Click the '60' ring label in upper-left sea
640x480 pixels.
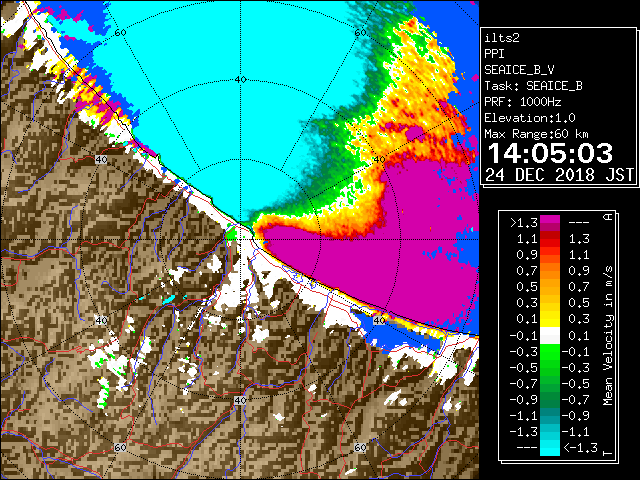(x=120, y=33)
